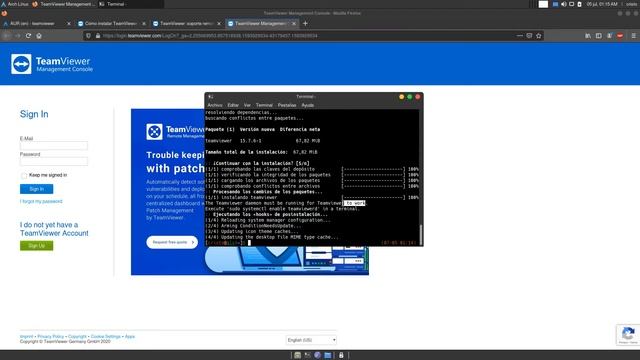The width and height of the screenshot is (640, 360).
Task: Open the I forgot my password link
Action: click(41, 202)
